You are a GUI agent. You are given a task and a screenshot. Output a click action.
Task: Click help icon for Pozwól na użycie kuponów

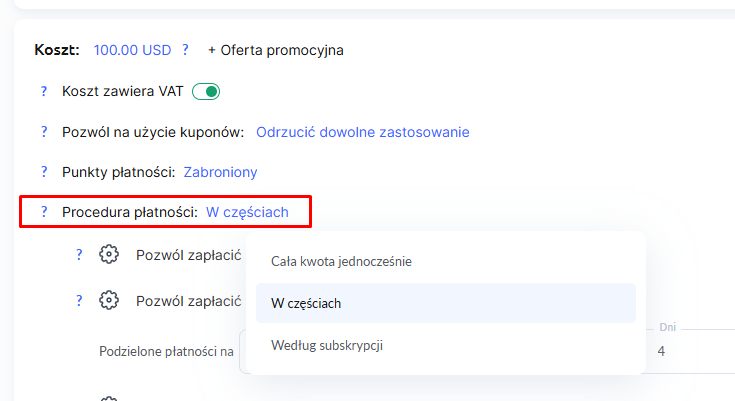44,132
